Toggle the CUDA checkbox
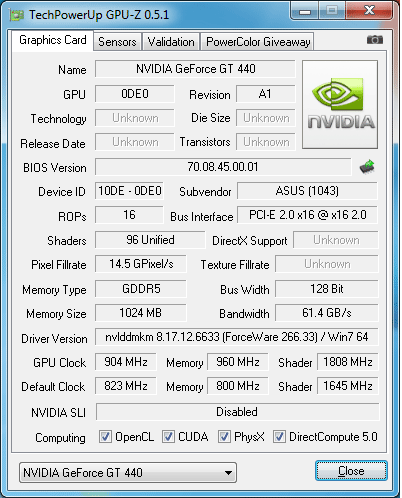This screenshot has height=498, width=402. (168, 436)
